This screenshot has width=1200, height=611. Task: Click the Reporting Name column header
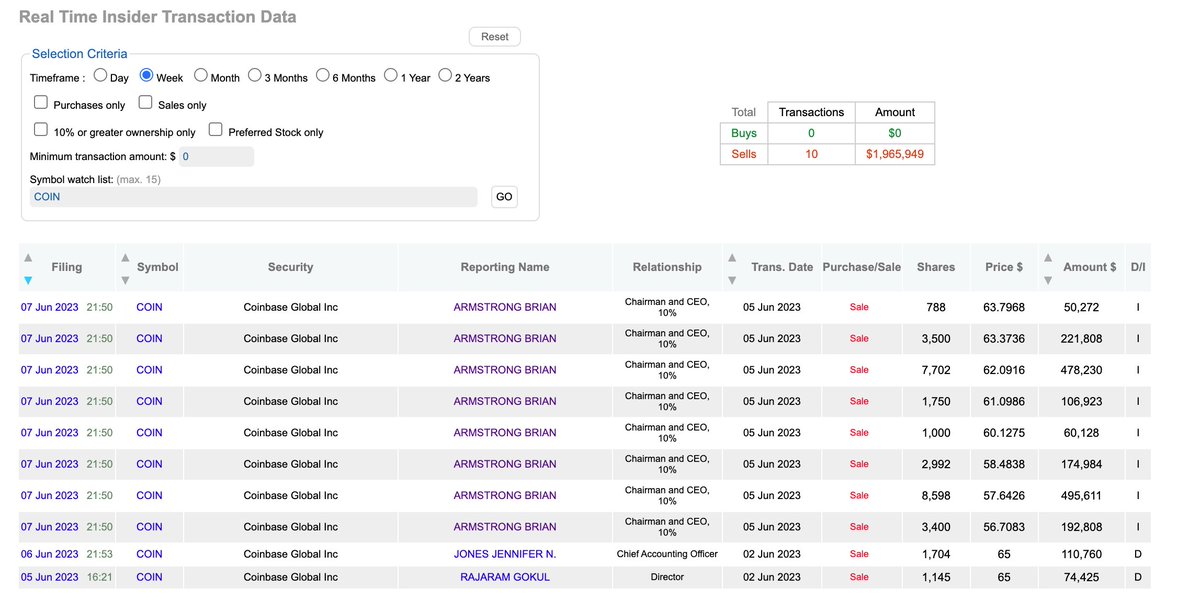(505, 267)
